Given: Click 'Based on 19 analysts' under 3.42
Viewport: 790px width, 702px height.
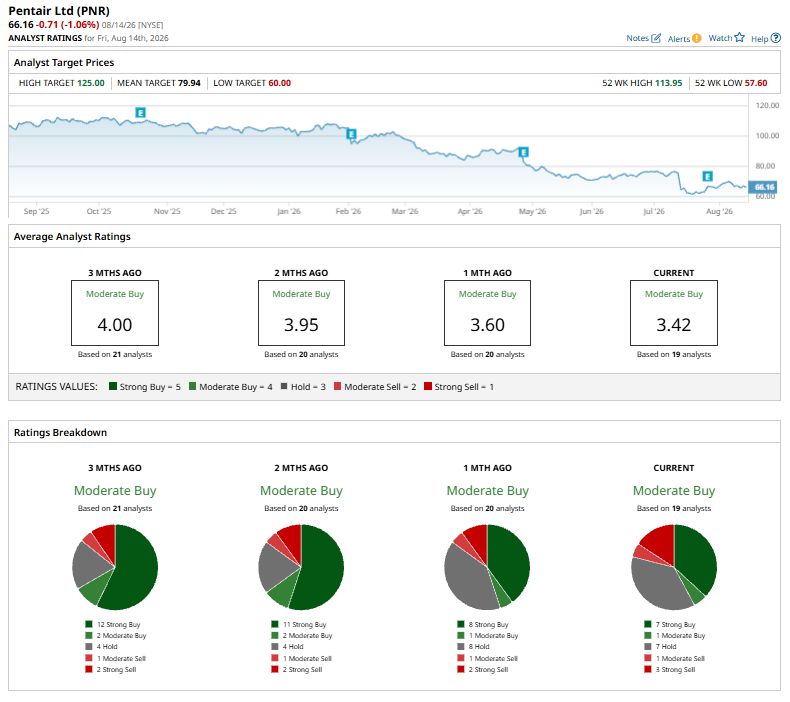Looking at the screenshot, I should pos(674,354).
